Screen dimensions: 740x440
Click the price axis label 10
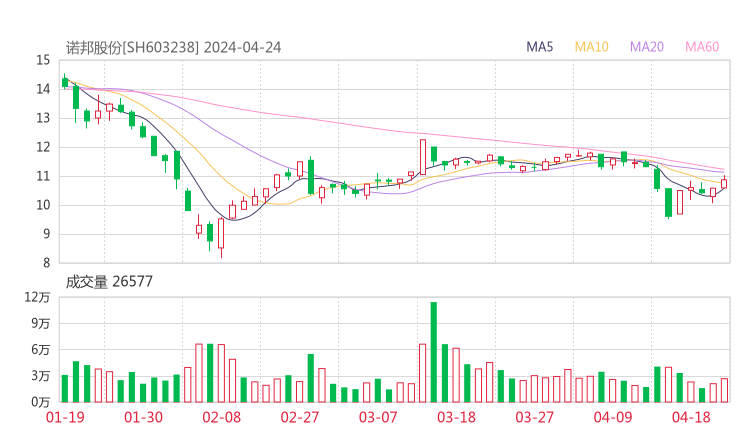click(43, 205)
